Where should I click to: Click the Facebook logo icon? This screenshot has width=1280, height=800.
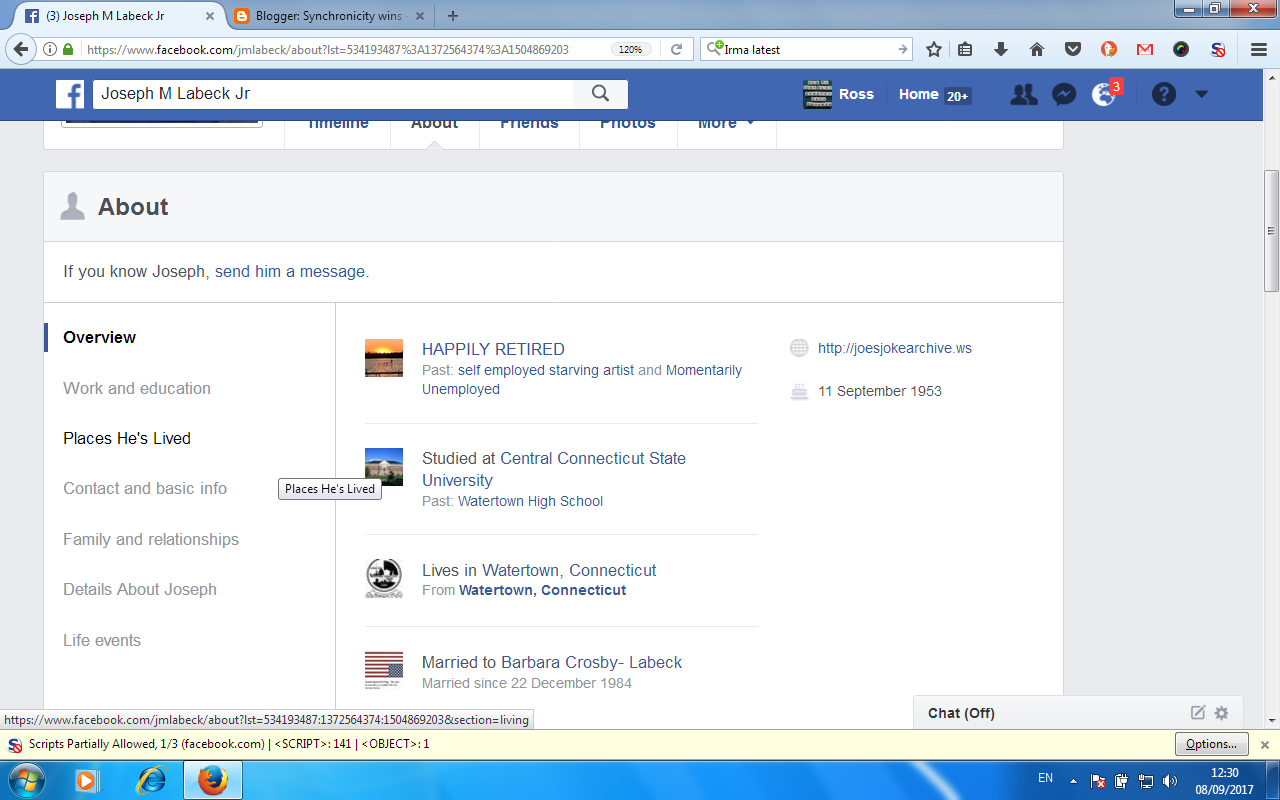point(70,94)
